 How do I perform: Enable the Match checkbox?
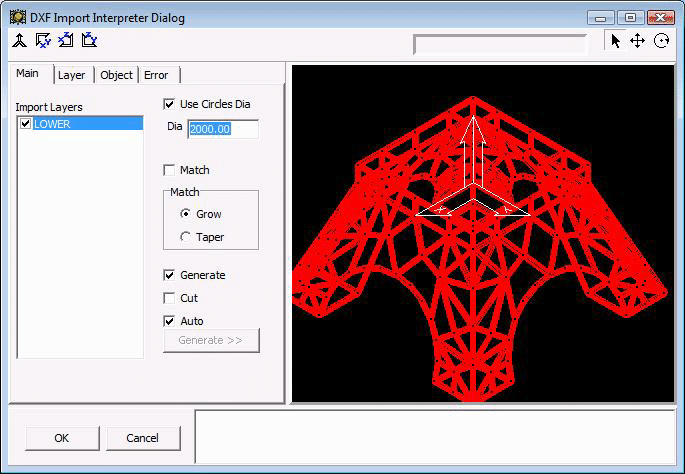point(169,170)
